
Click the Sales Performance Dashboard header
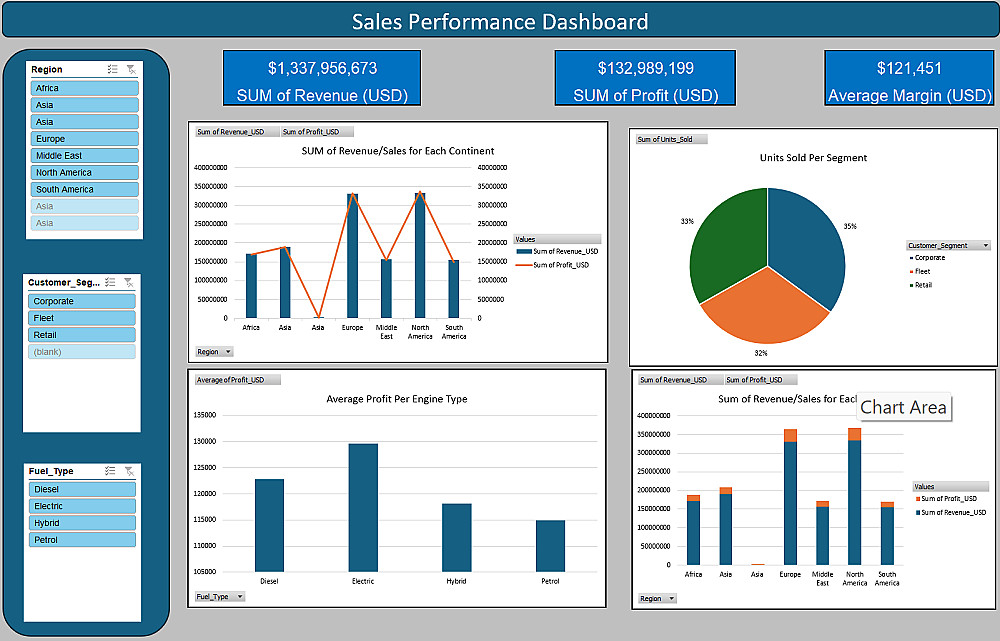500,22
